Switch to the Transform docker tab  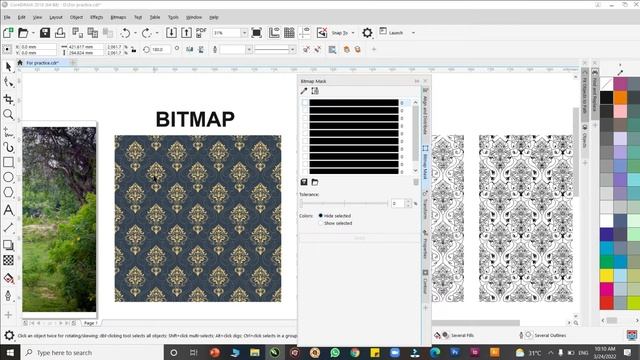(425, 205)
